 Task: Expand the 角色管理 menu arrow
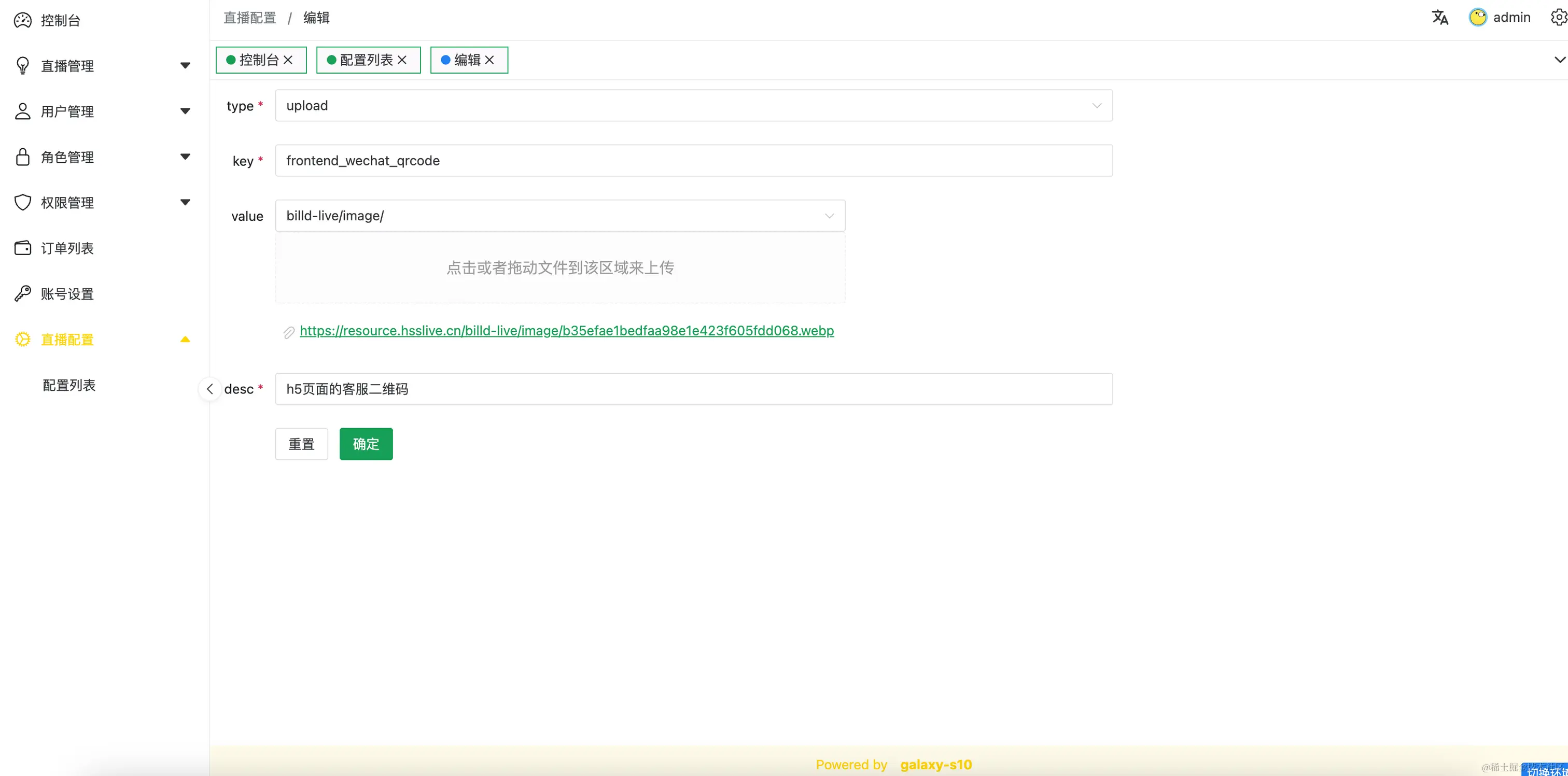point(185,157)
